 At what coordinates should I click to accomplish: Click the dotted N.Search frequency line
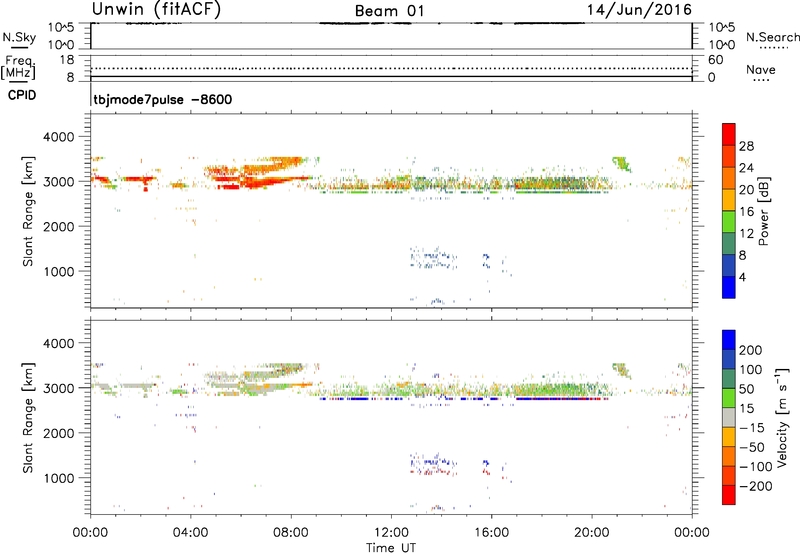(x=391, y=68)
